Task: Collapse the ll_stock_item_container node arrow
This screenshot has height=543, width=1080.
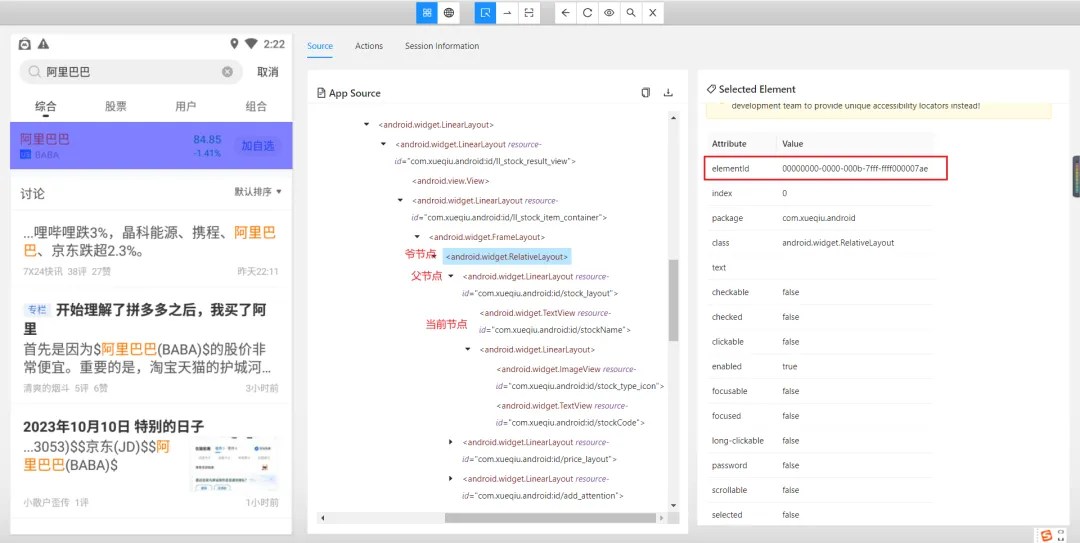Action: point(400,200)
